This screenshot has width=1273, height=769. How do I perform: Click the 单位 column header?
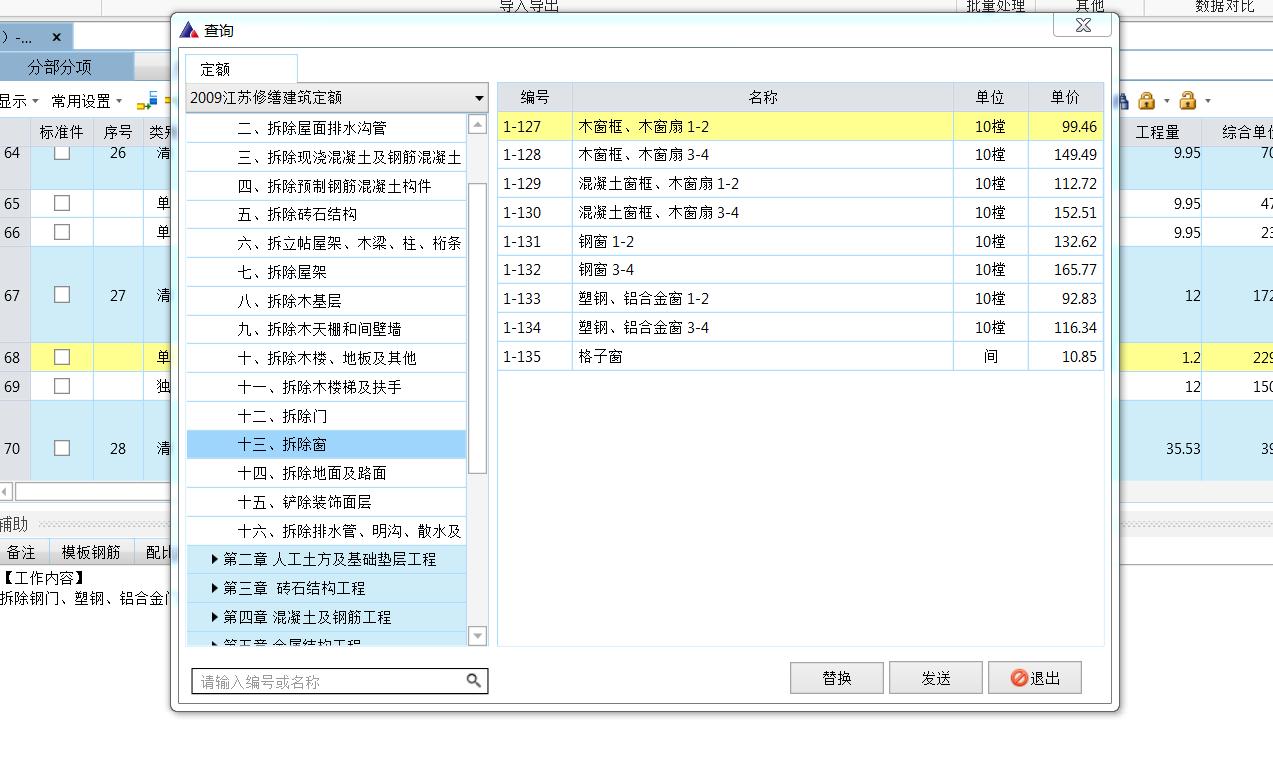[990, 97]
